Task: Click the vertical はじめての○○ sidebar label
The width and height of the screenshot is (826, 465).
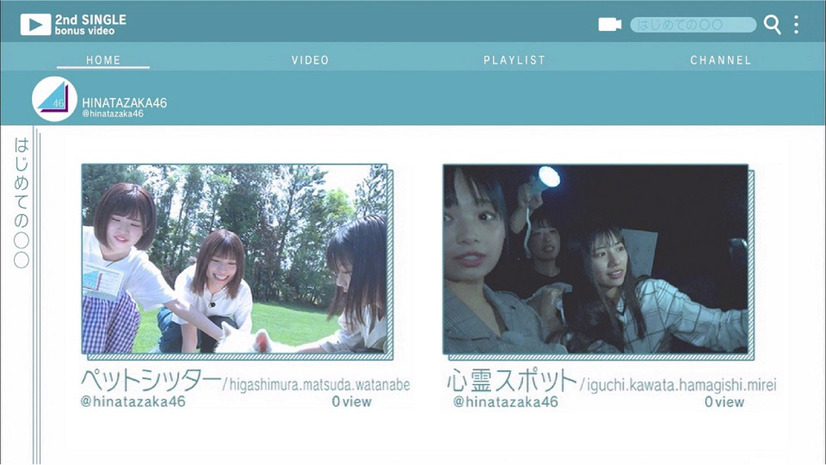Action: point(22,202)
